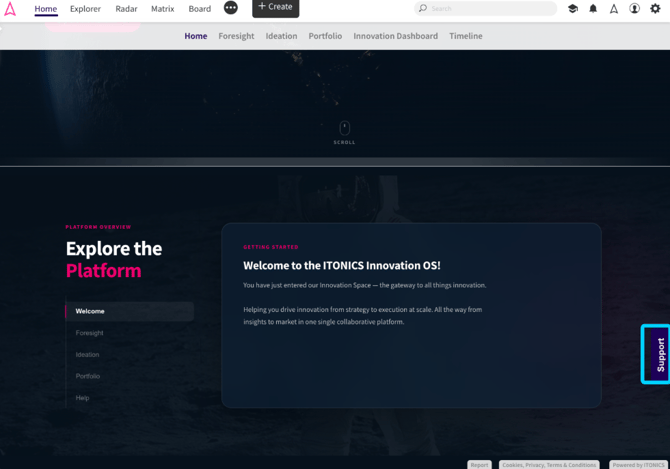Open the Radar menu item

click(x=126, y=9)
